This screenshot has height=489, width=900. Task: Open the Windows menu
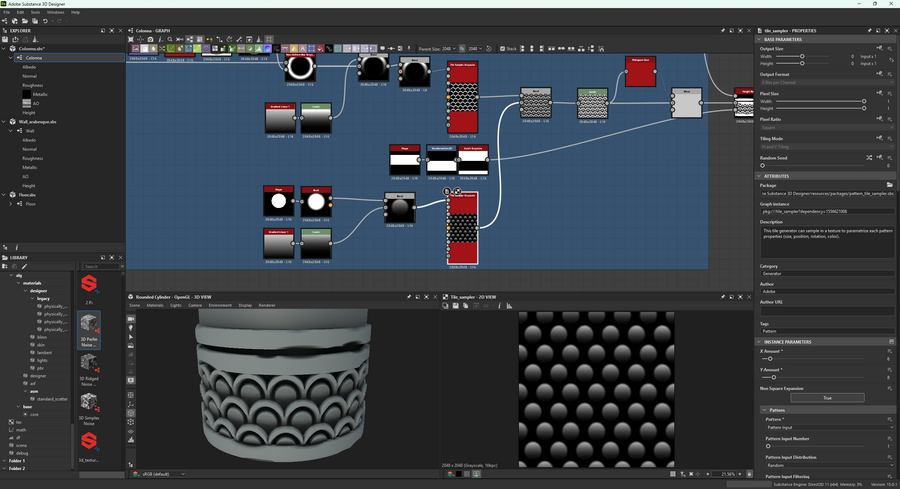(54, 12)
